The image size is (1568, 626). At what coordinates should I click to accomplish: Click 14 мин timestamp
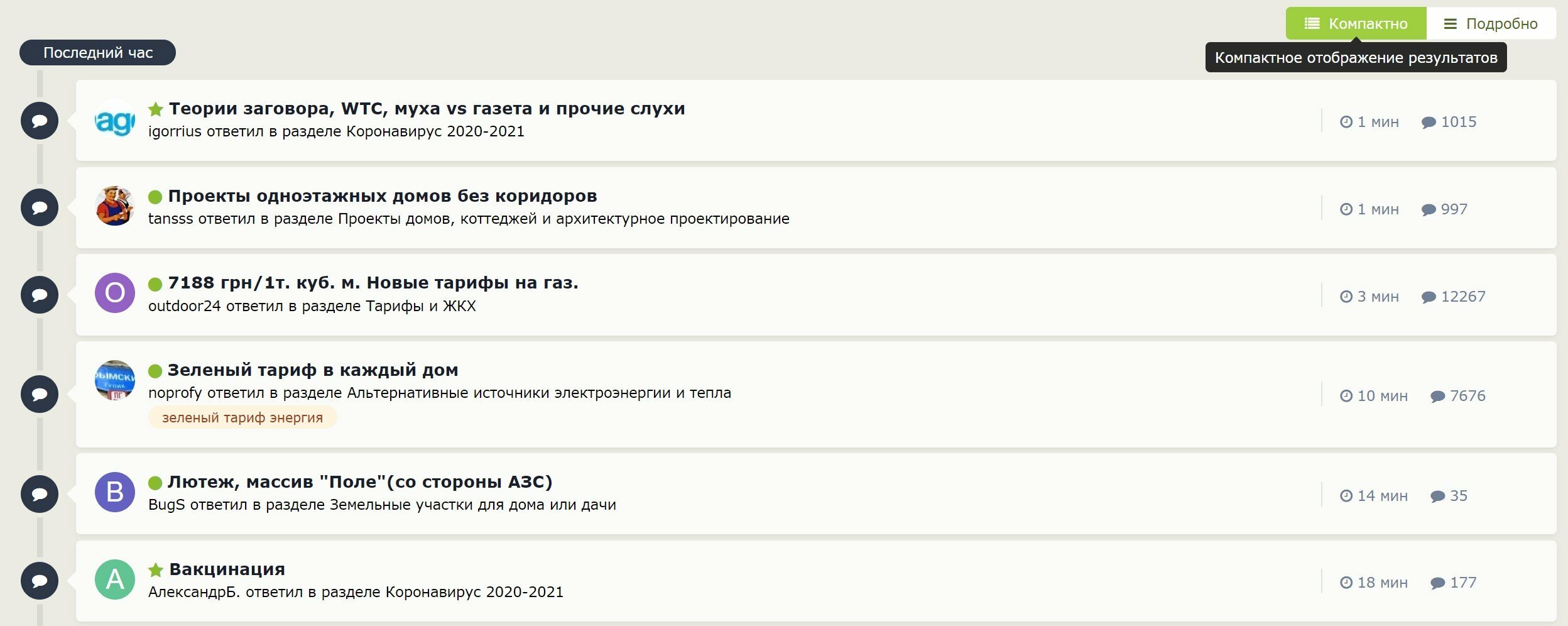[x=1374, y=496]
